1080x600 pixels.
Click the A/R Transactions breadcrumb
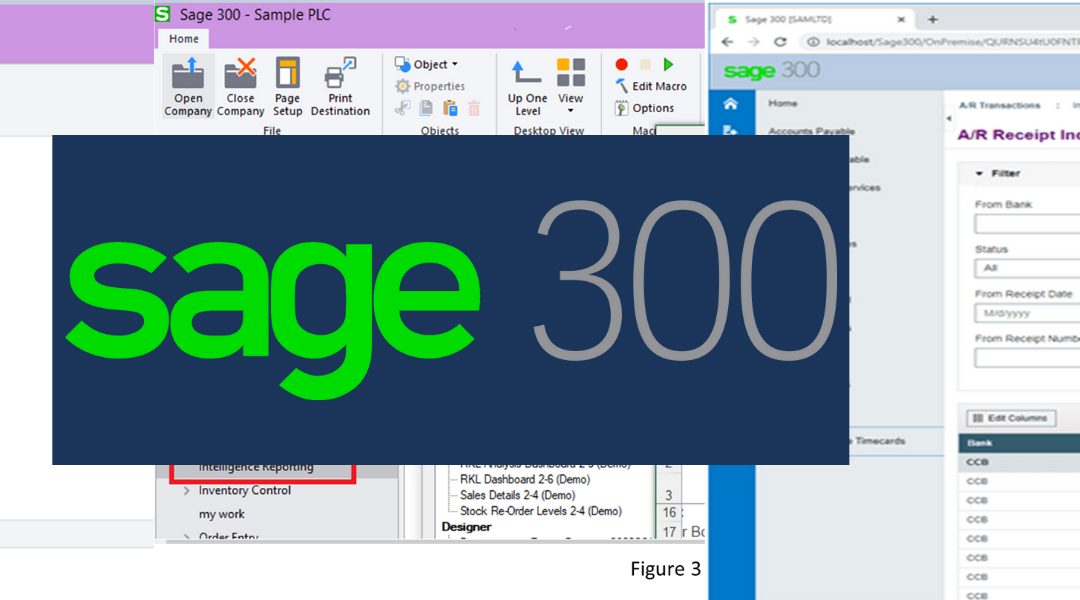(x=999, y=105)
